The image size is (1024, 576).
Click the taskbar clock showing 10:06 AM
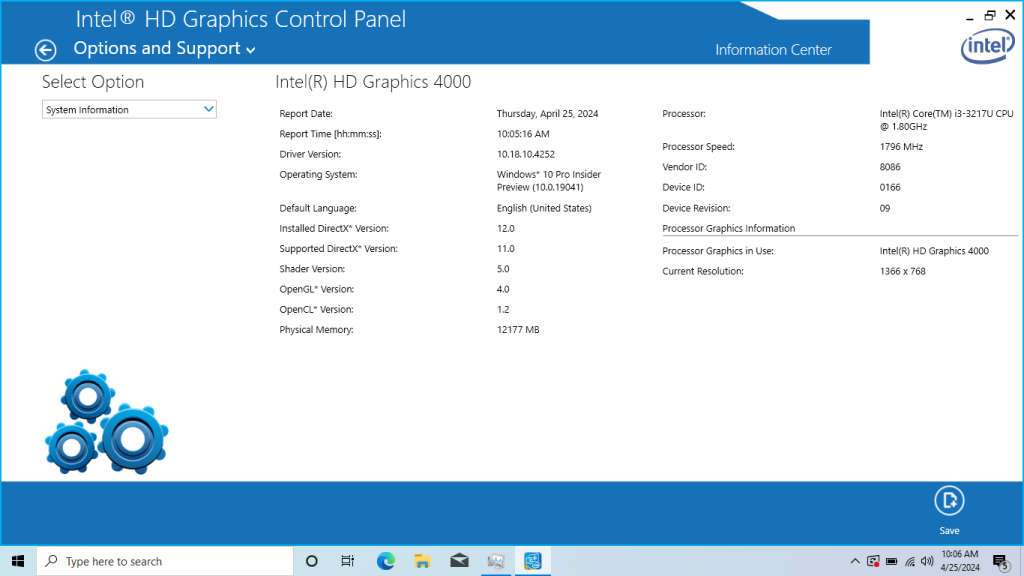(x=960, y=561)
